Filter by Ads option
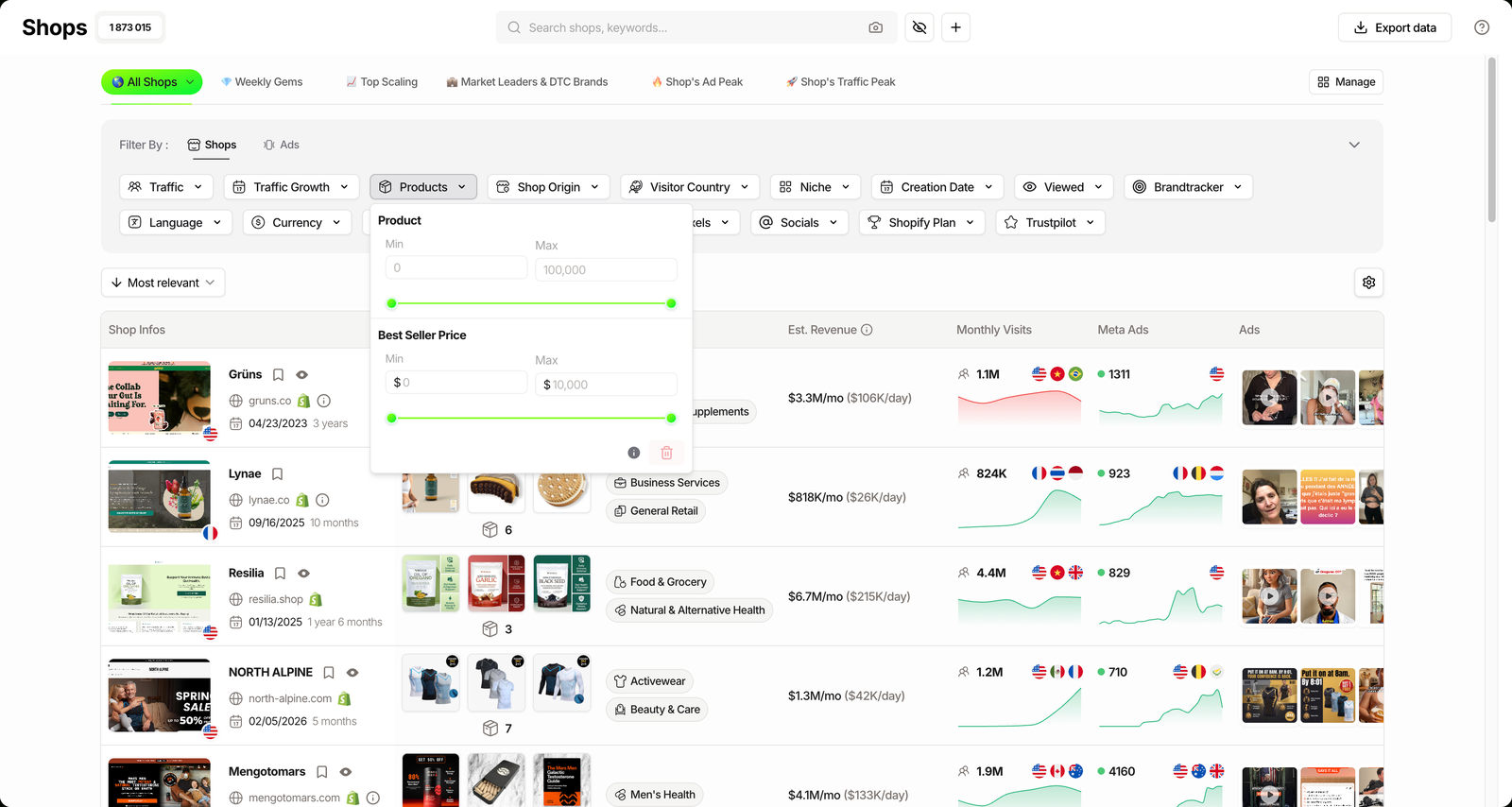The image size is (1512, 807). [281, 145]
